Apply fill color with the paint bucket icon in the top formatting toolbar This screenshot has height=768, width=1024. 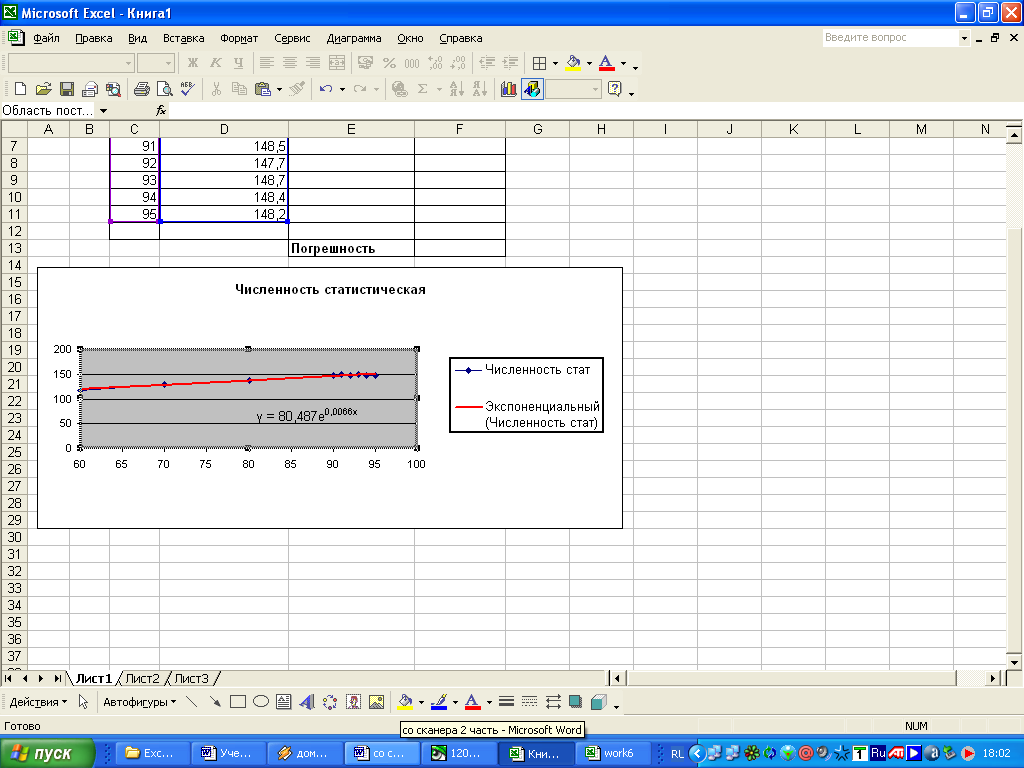pos(573,63)
